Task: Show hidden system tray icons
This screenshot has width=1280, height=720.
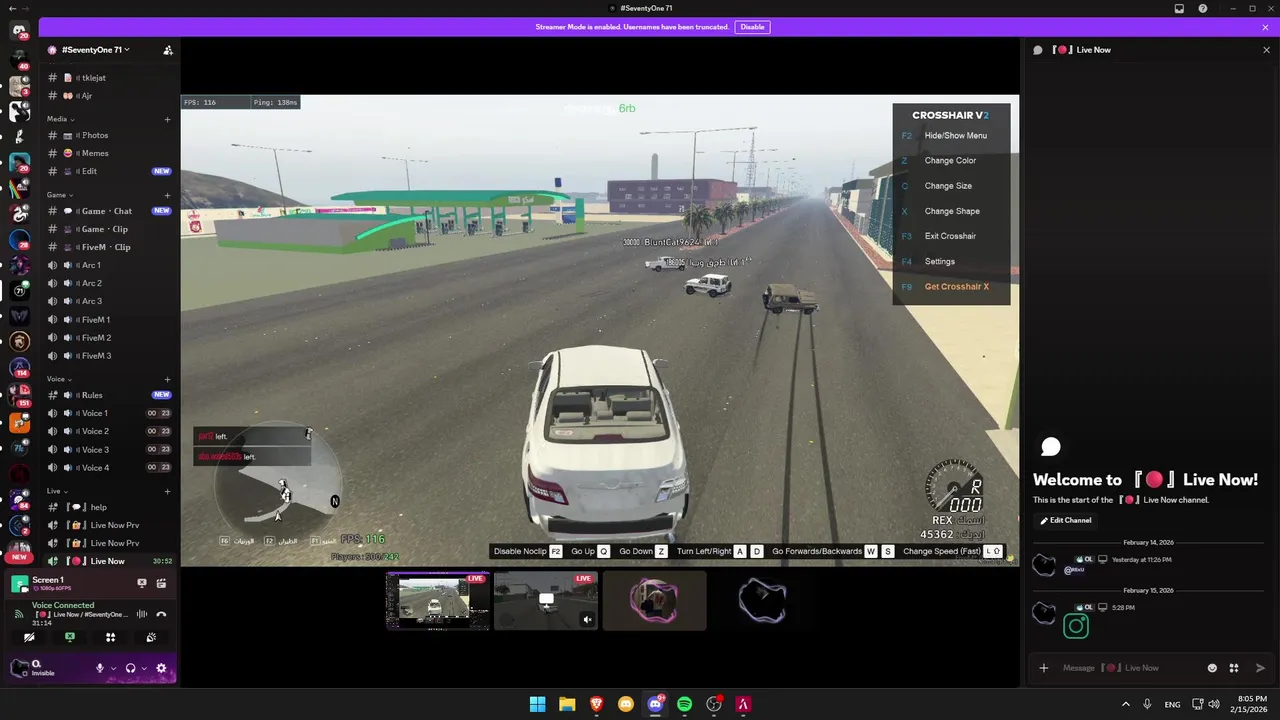Action: pos(1125,704)
